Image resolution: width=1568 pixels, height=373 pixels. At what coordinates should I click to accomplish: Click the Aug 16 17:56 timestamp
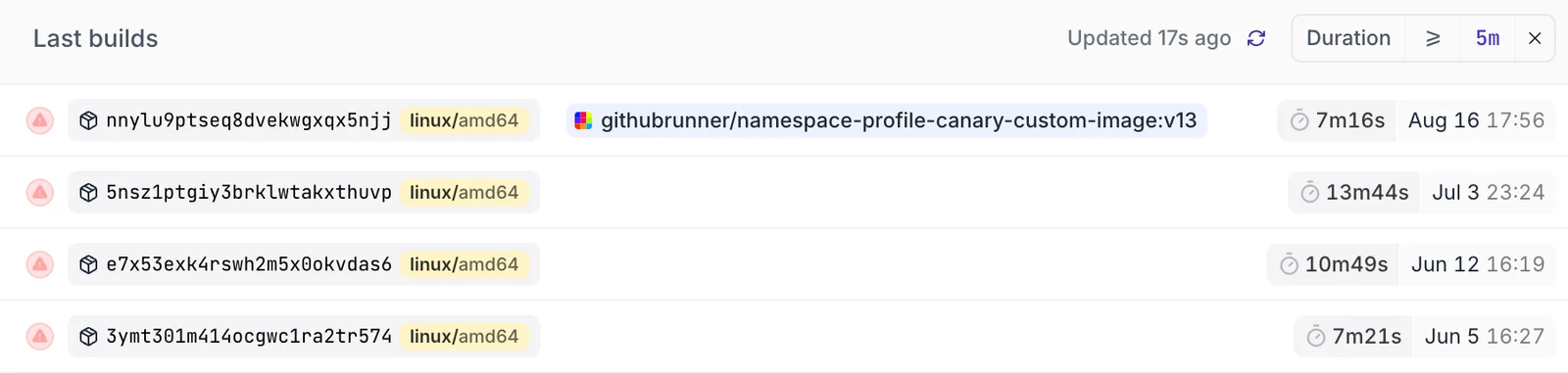[1476, 120]
